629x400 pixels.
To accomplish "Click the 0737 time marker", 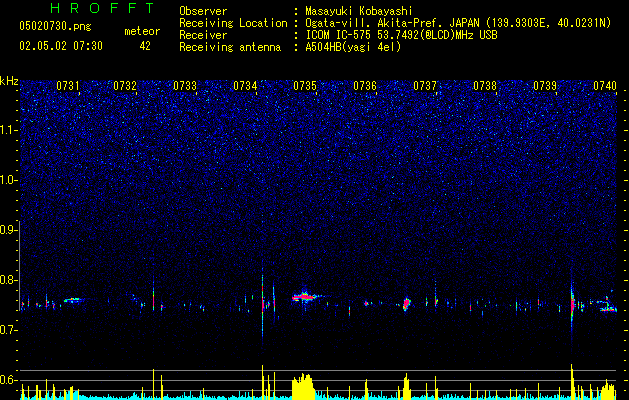I will tap(425, 86).
